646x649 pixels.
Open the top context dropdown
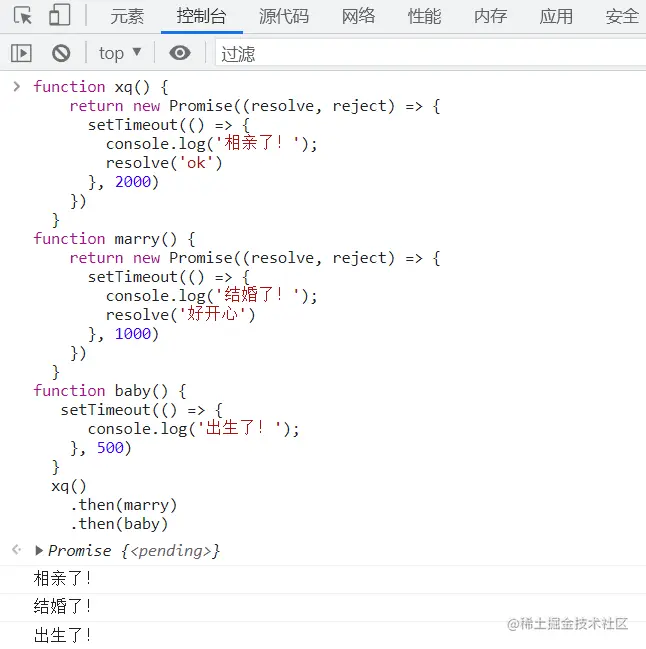(120, 53)
